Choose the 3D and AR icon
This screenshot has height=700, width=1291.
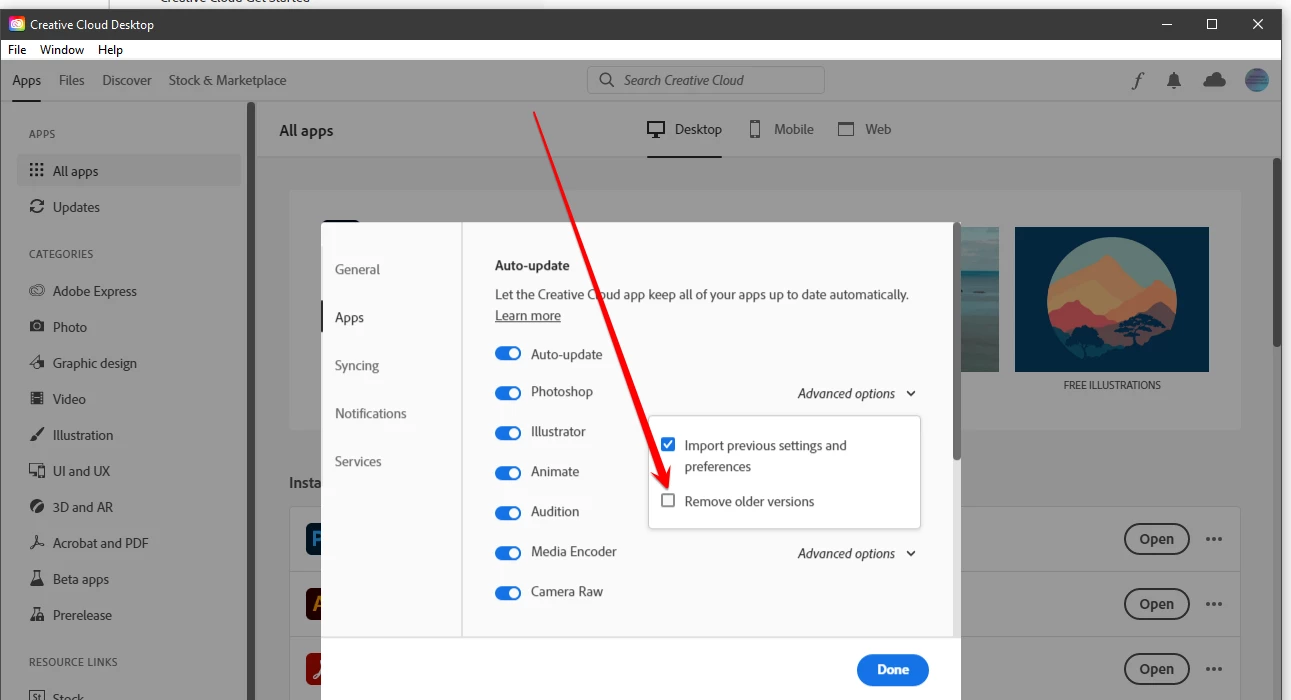point(37,507)
